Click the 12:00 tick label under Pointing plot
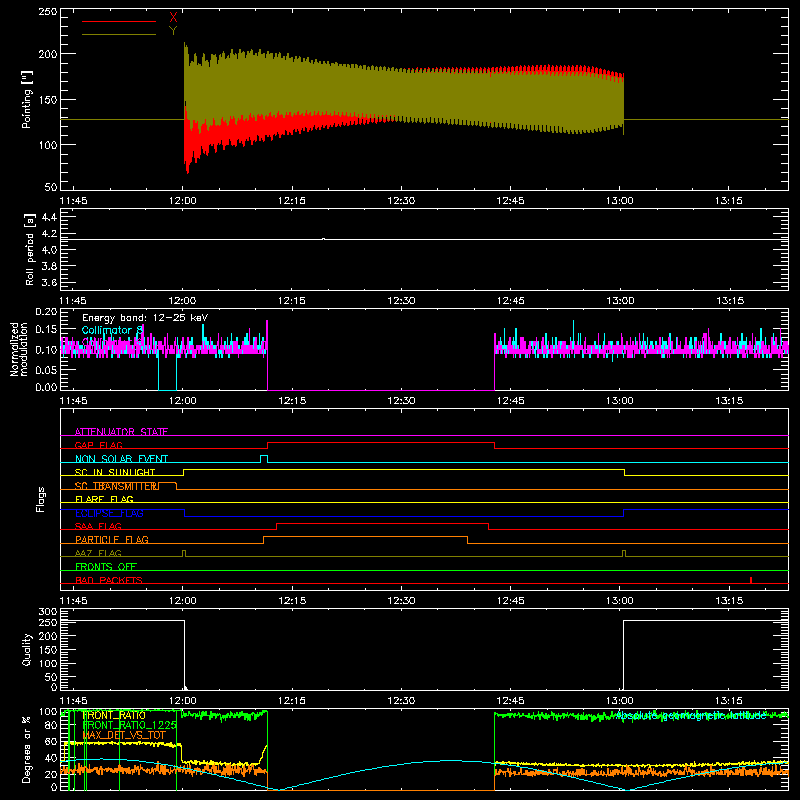The height and width of the screenshot is (800, 800). 183,201
